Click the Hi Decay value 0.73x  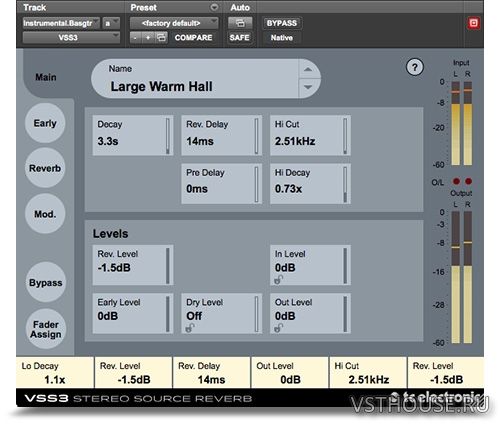click(x=288, y=189)
